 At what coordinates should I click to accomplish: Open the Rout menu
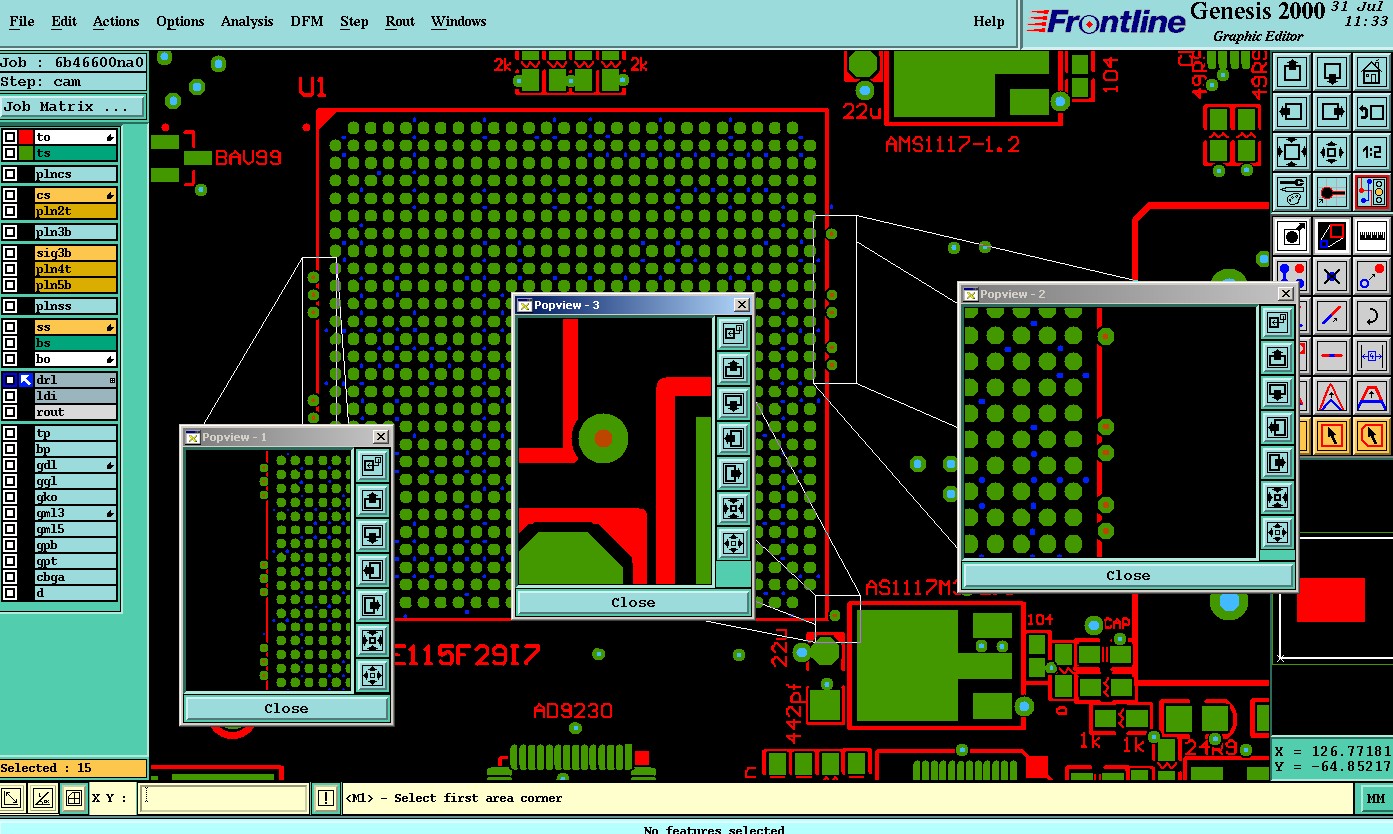tap(400, 21)
